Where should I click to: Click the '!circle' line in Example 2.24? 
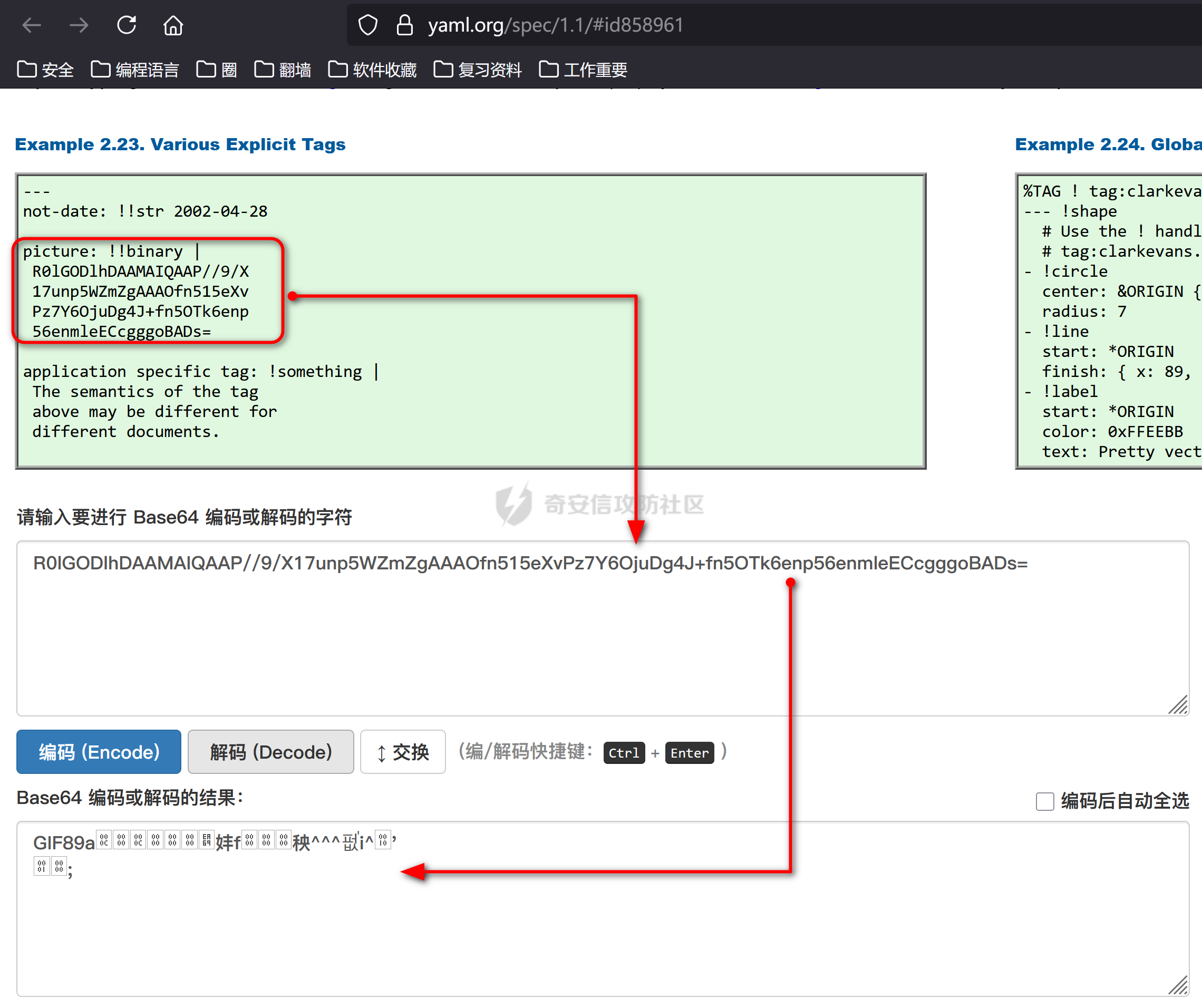click(1066, 272)
